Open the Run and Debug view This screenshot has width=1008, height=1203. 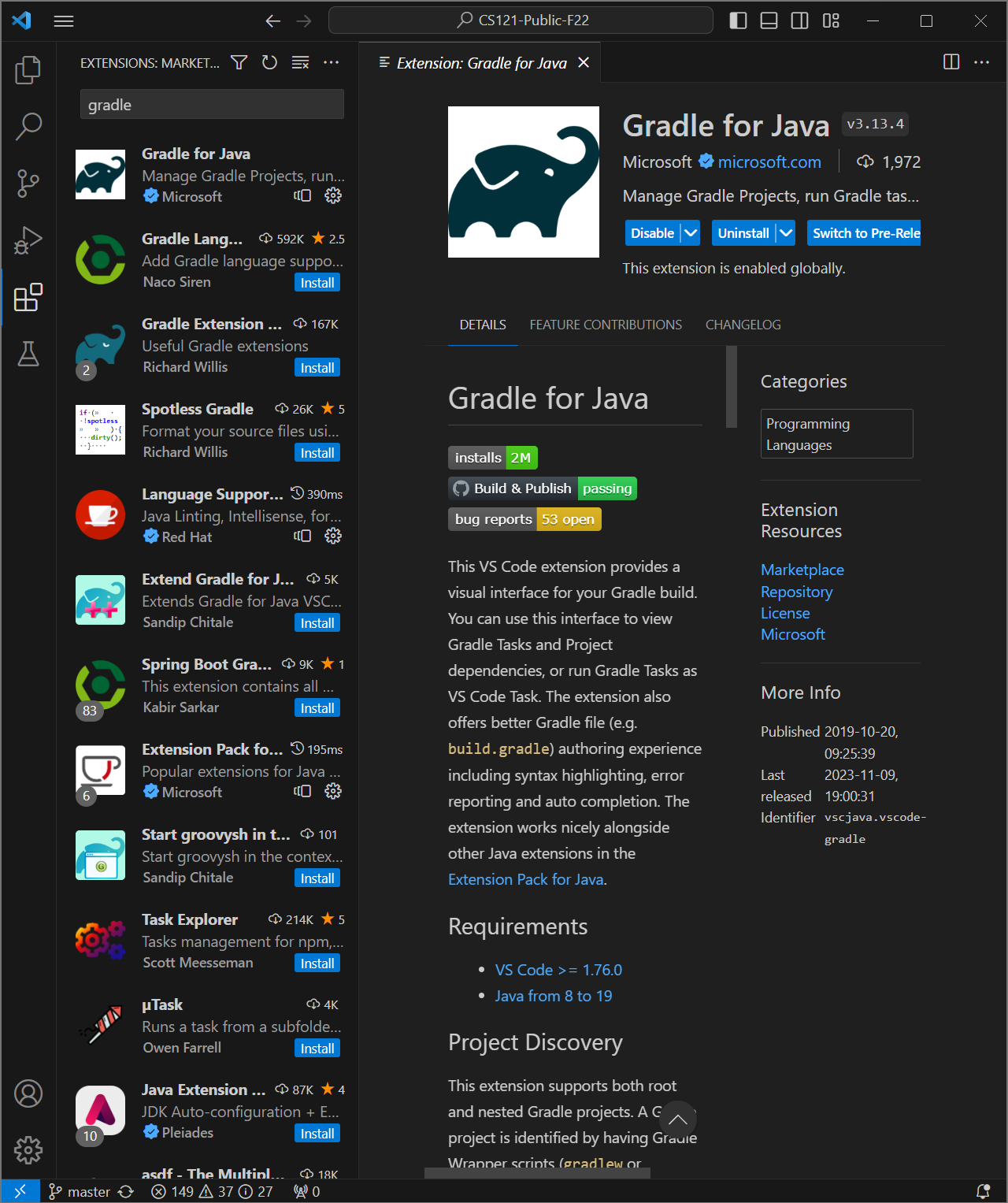[28, 240]
